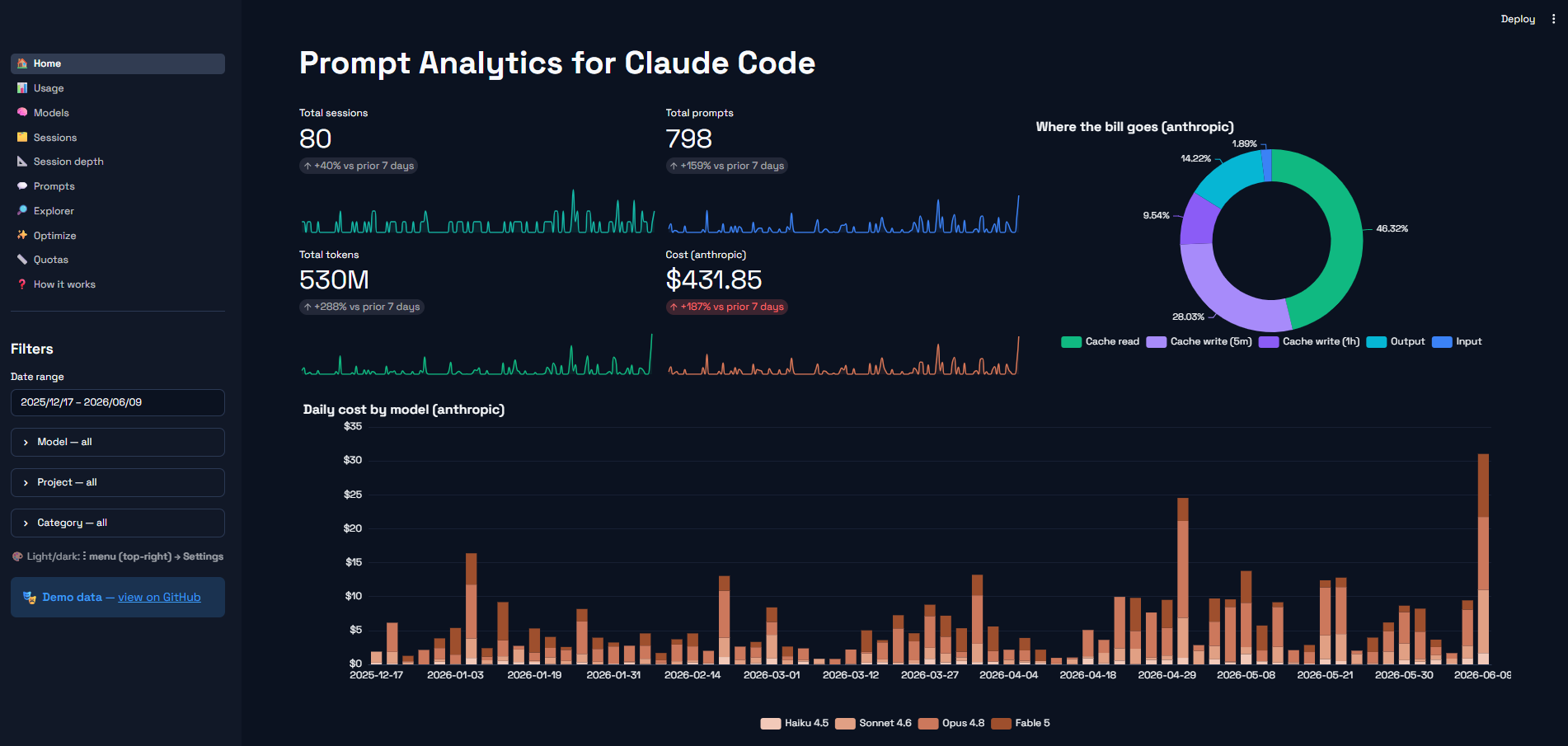Open the How it works page
Screen dimensions: 1568x746
(118, 284)
